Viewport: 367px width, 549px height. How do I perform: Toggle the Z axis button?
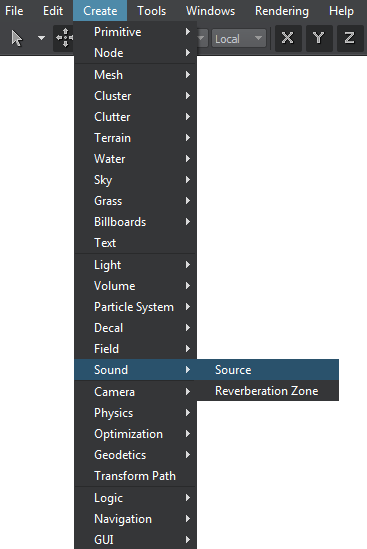[x=349, y=38]
